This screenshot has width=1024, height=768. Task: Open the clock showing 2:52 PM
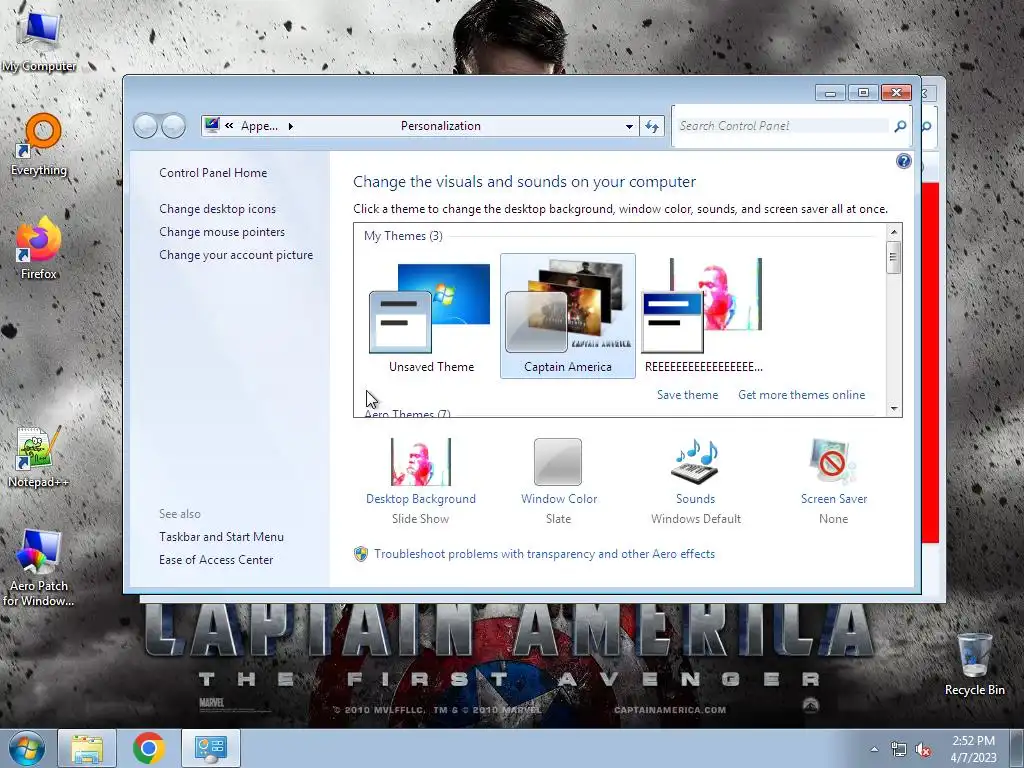click(x=973, y=749)
